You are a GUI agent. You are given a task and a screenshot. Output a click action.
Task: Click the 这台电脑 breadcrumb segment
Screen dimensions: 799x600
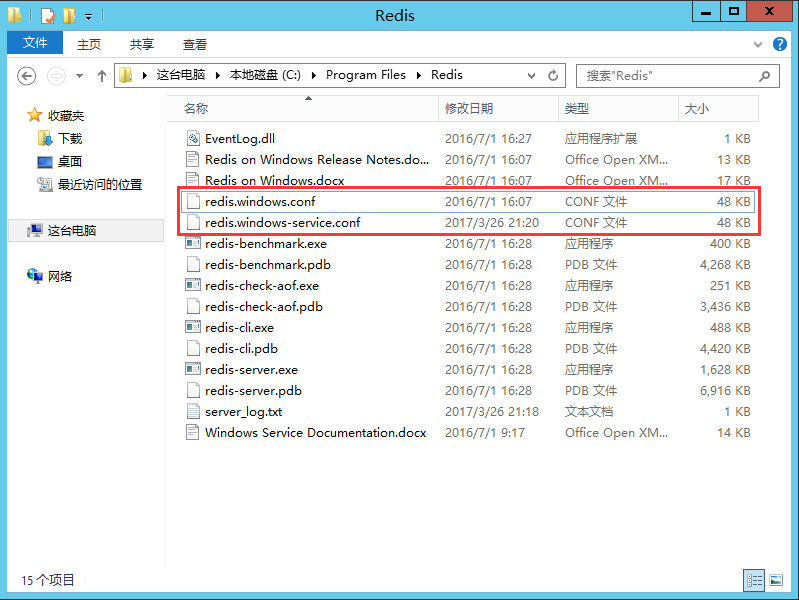tap(180, 75)
